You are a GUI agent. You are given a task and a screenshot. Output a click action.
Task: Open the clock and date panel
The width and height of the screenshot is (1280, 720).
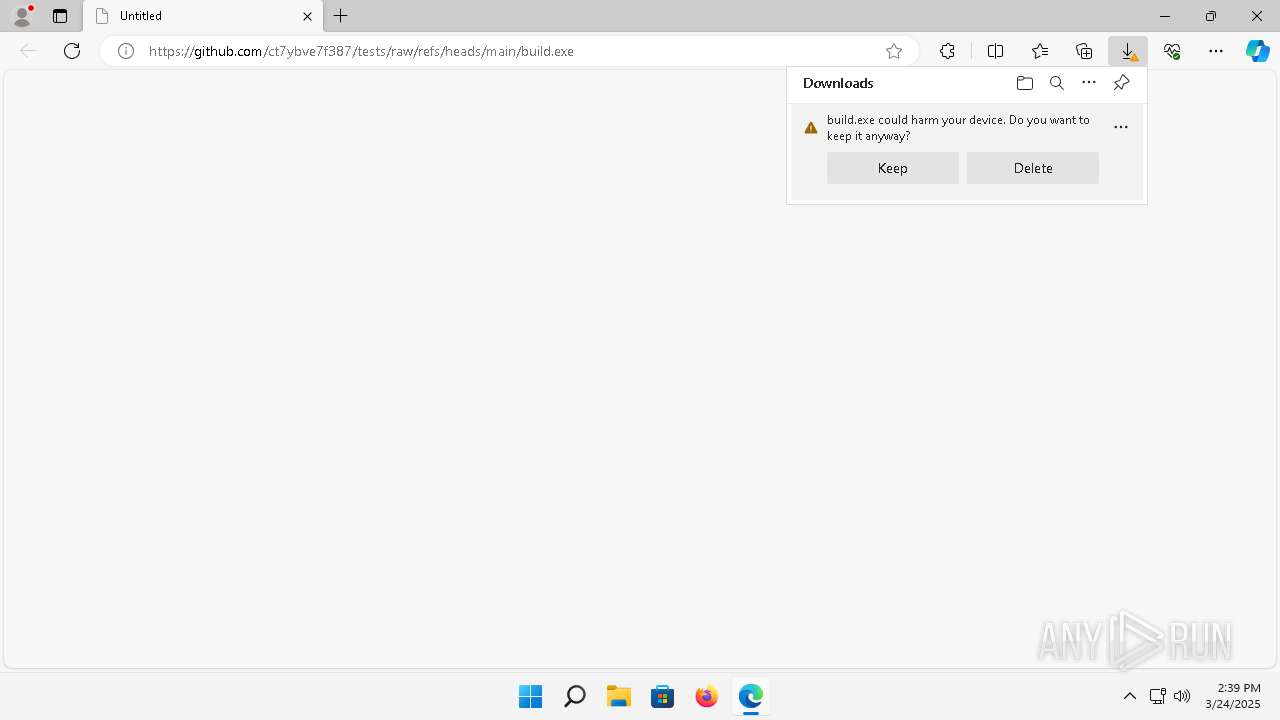tap(1232, 696)
